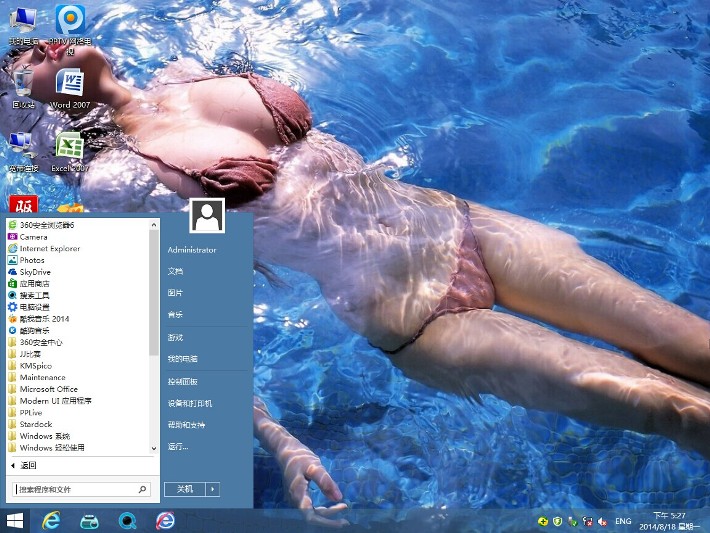Click the 关机 shutdown button
Screen dimensions: 710x533
tap(185, 489)
